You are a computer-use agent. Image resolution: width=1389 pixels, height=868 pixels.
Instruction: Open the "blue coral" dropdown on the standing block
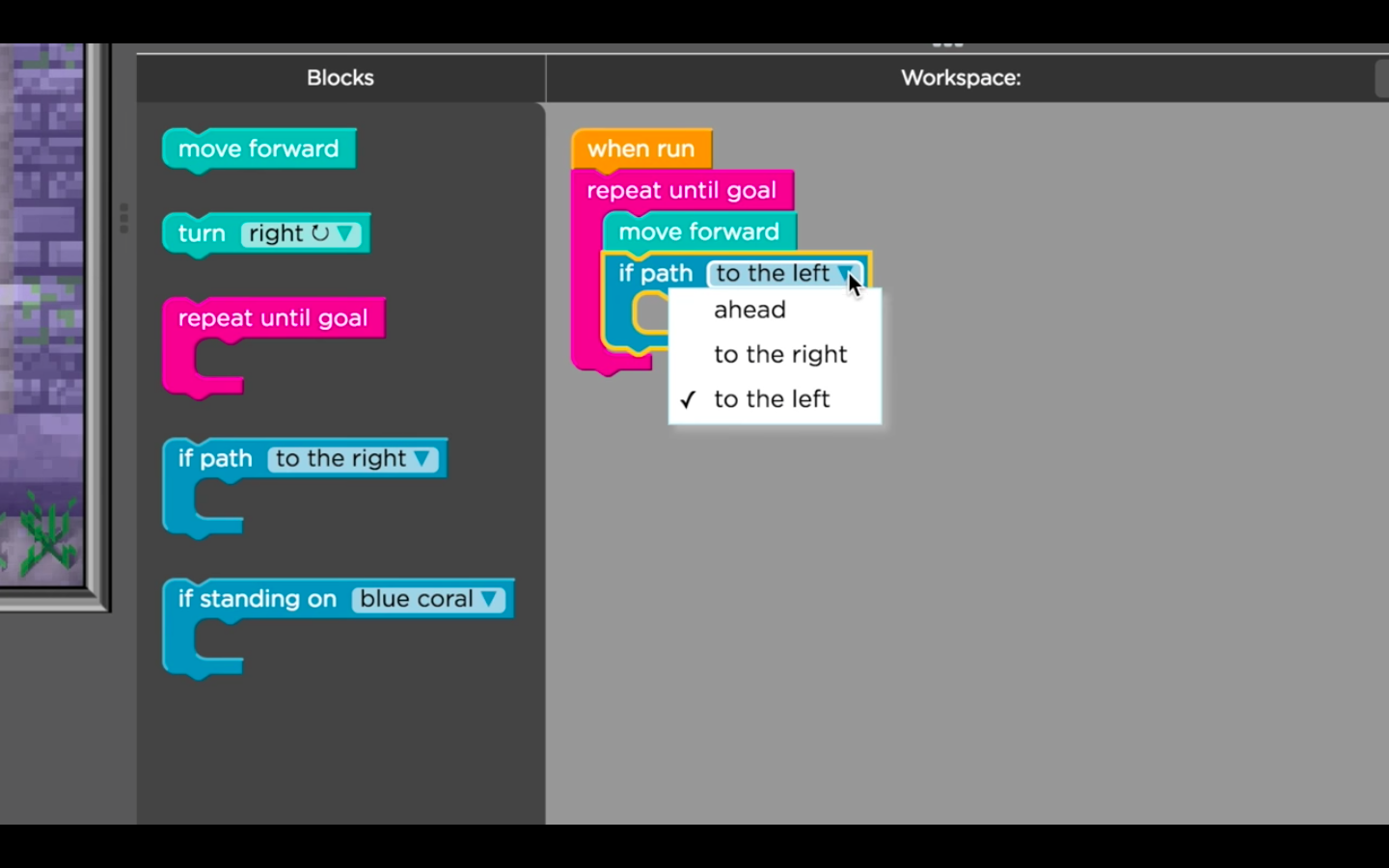pos(427,600)
